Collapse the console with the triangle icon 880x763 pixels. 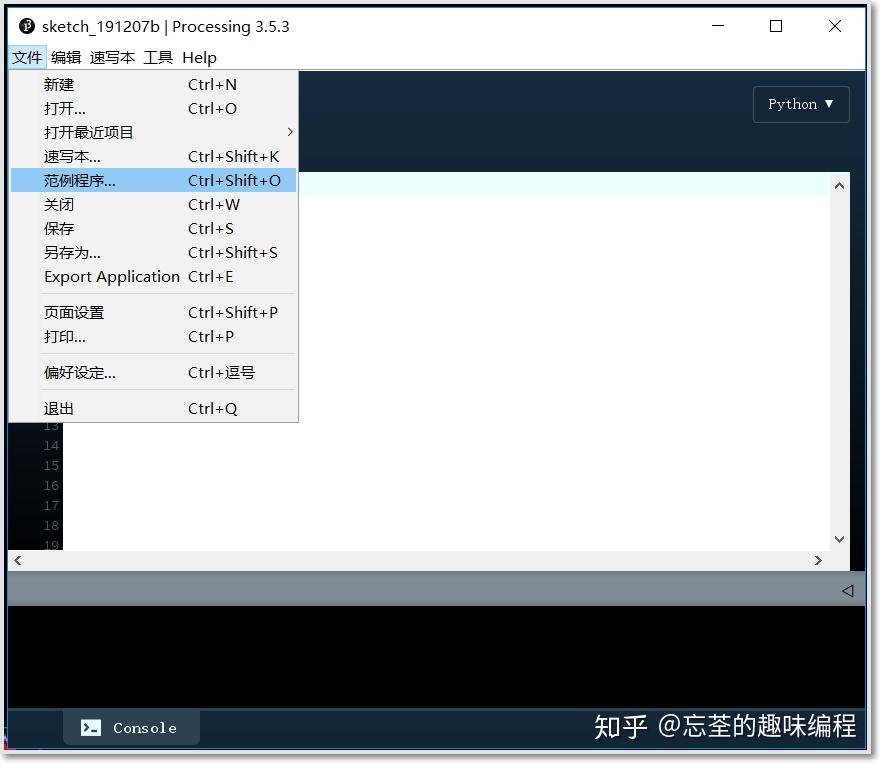[849, 590]
